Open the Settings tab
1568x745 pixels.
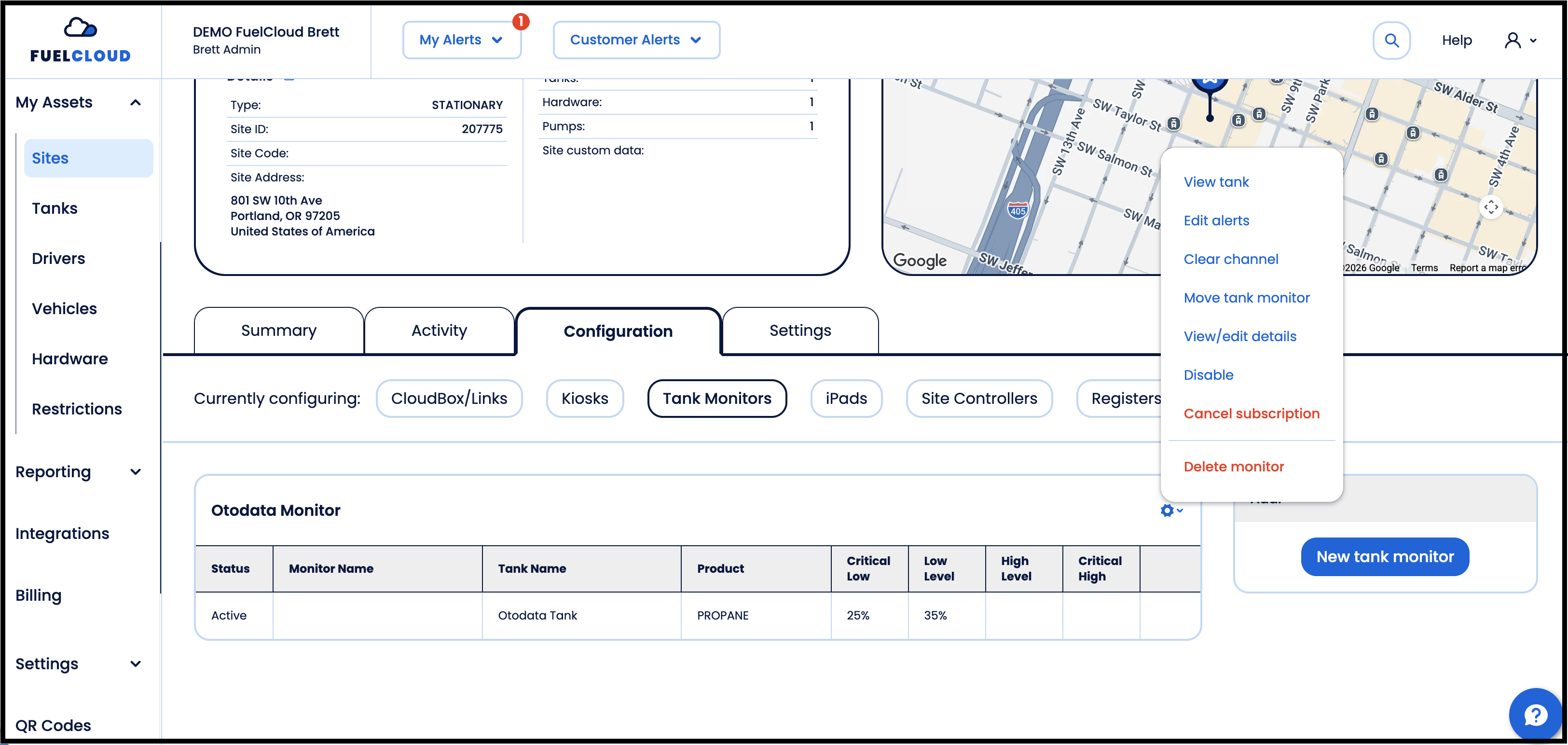click(x=800, y=331)
